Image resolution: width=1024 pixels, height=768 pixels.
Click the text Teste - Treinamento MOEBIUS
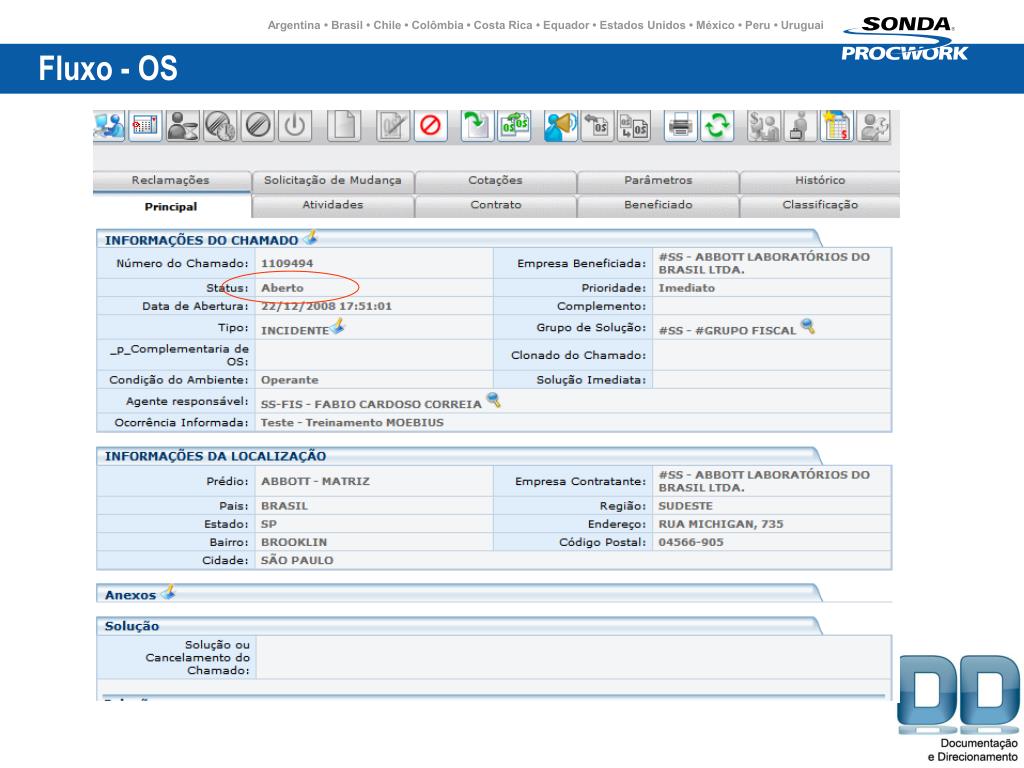352,423
